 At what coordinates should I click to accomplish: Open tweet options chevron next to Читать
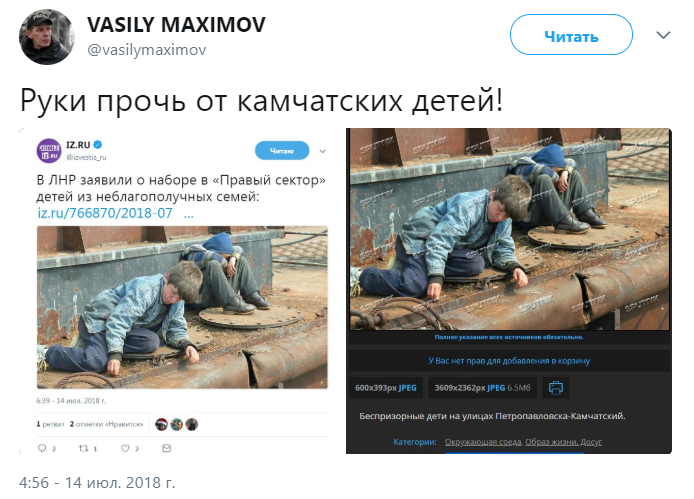click(x=663, y=35)
